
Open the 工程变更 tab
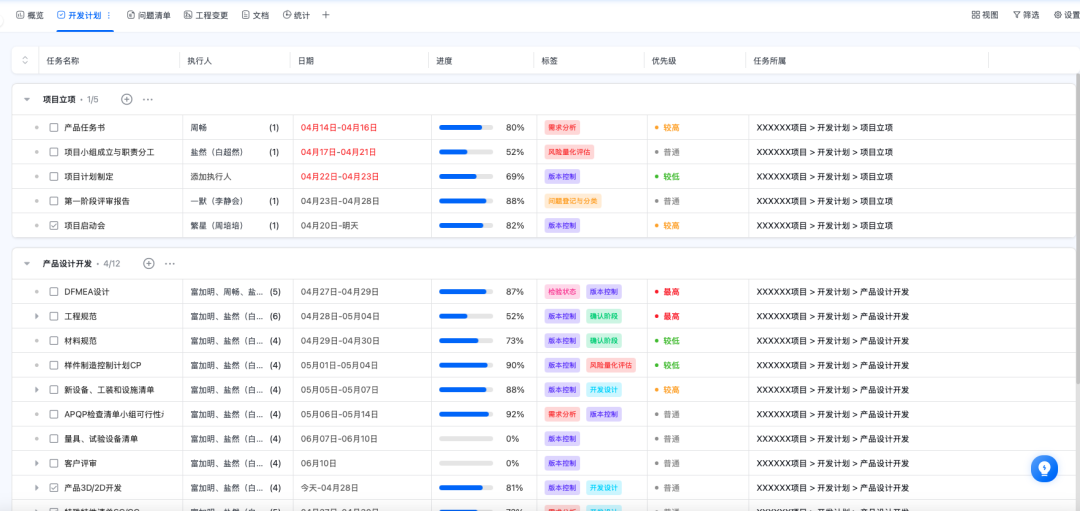click(x=205, y=15)
